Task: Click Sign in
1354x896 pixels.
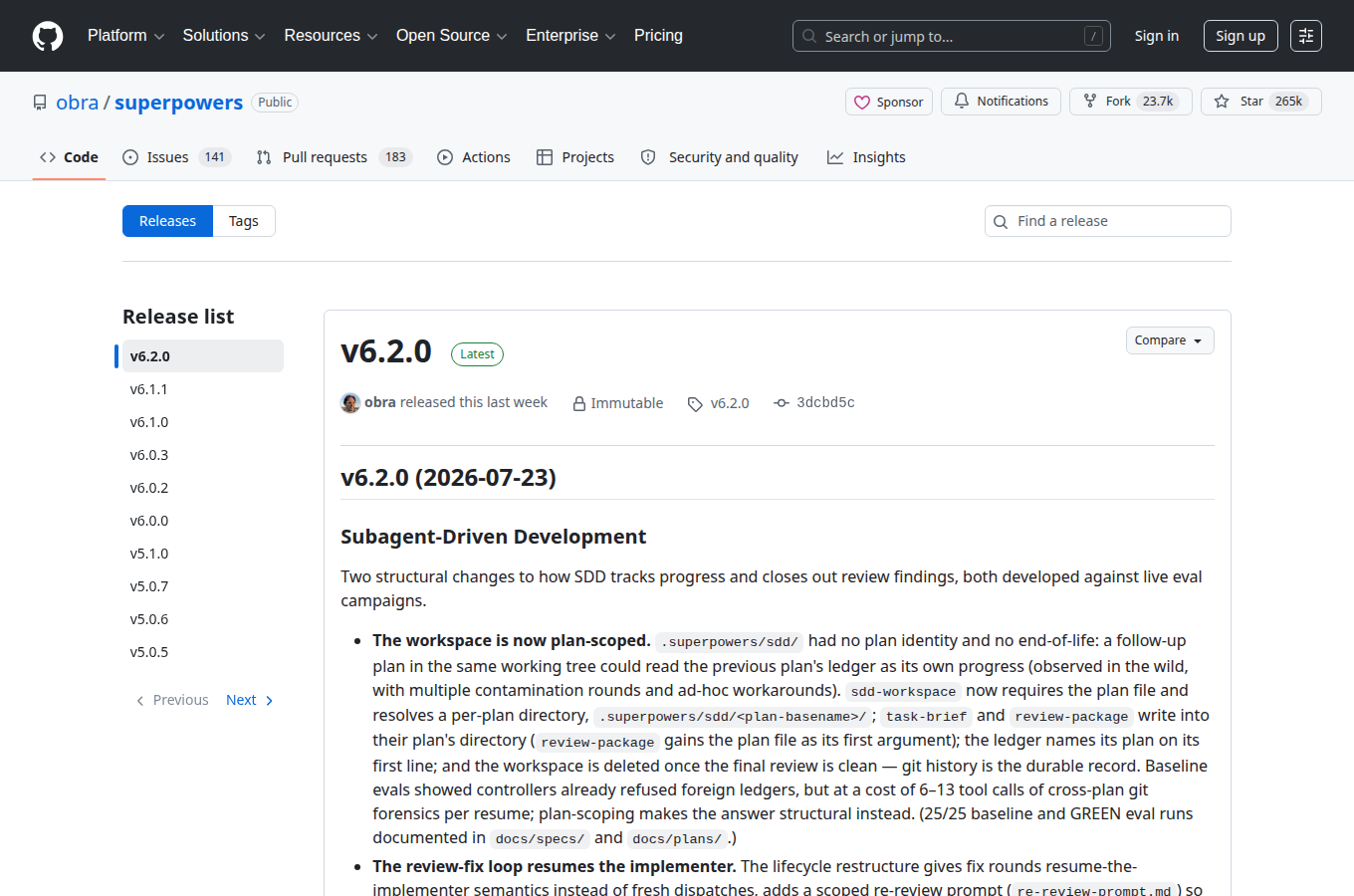Action: (1157, 36)
